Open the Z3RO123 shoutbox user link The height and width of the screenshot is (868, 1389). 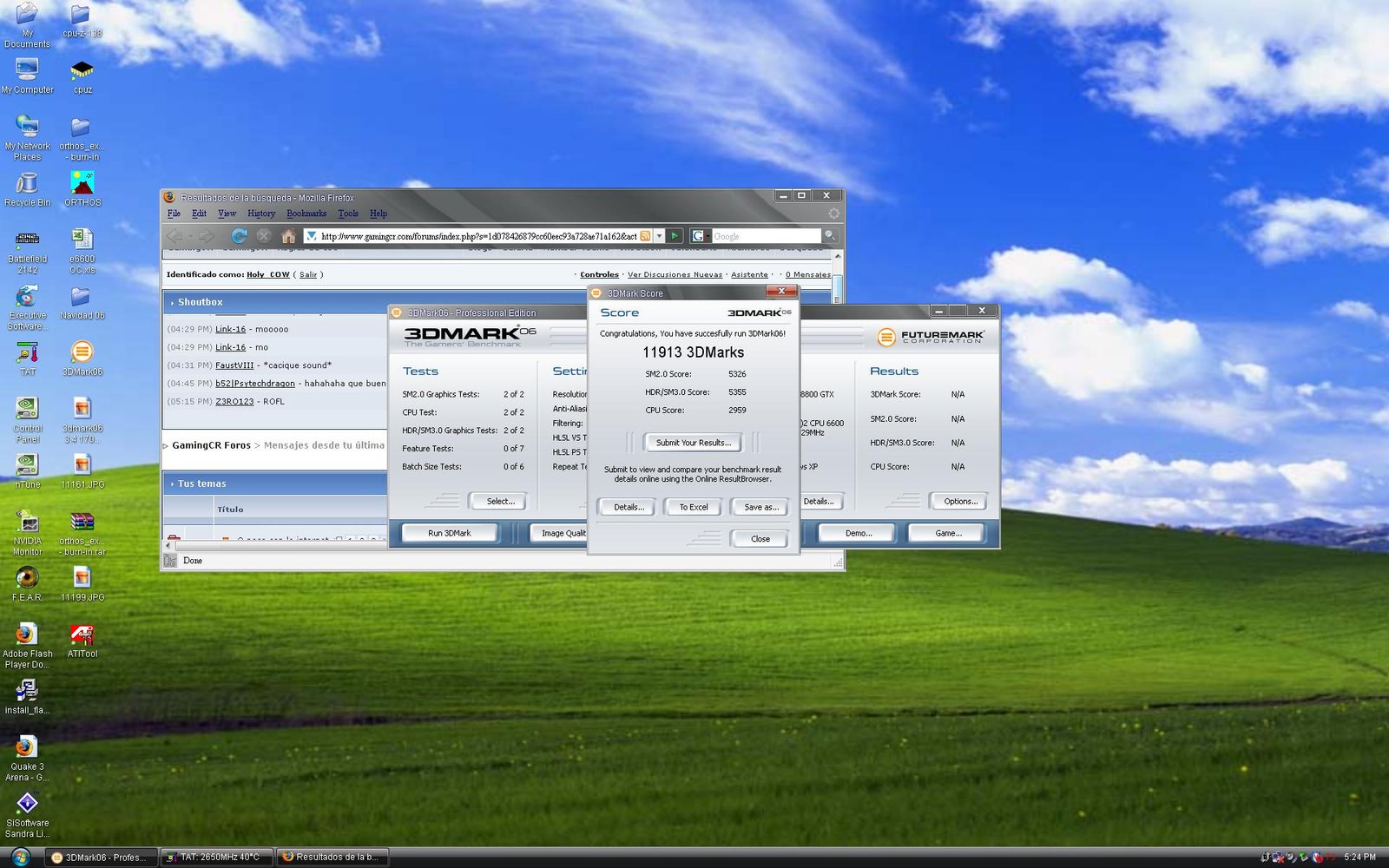point(234,402)
